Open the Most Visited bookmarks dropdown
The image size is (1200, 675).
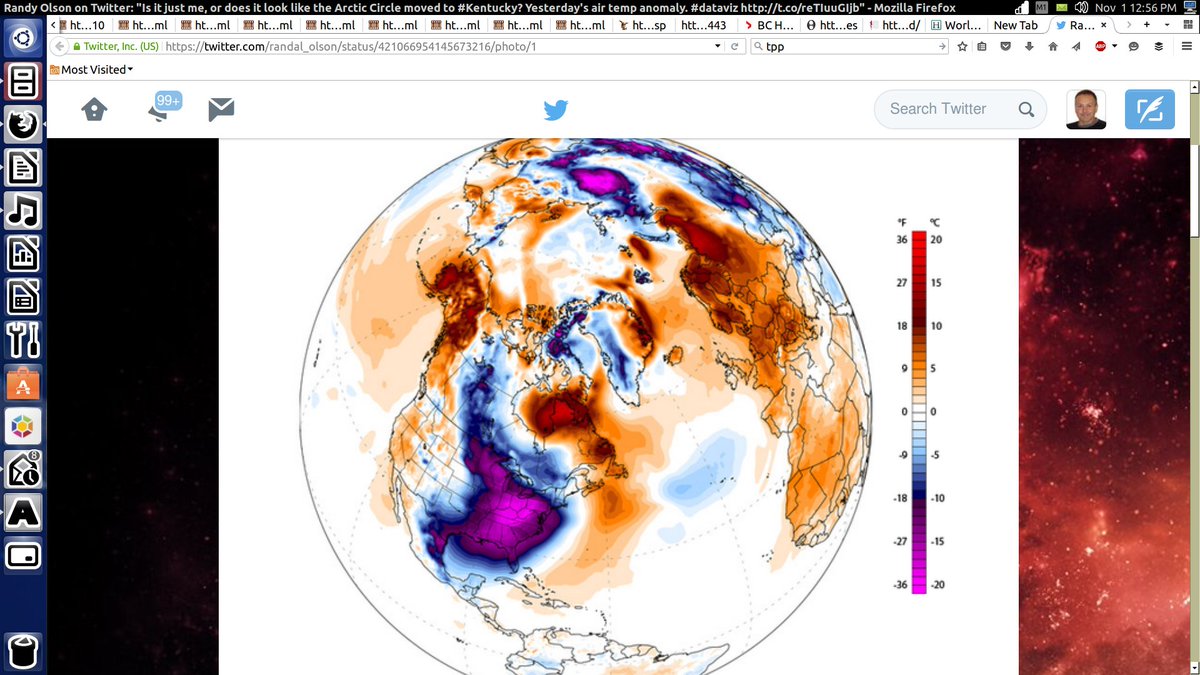click(x=91, y=69)
